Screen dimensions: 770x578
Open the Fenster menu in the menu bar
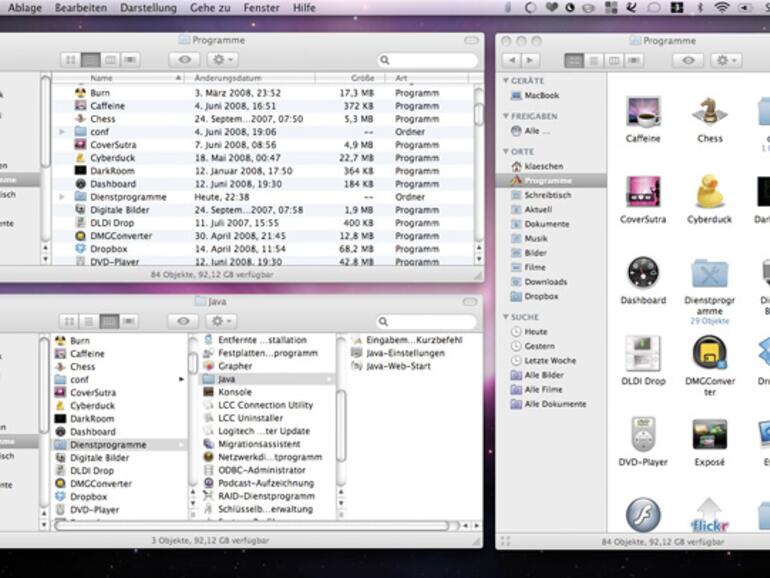[x=261, y=7]
